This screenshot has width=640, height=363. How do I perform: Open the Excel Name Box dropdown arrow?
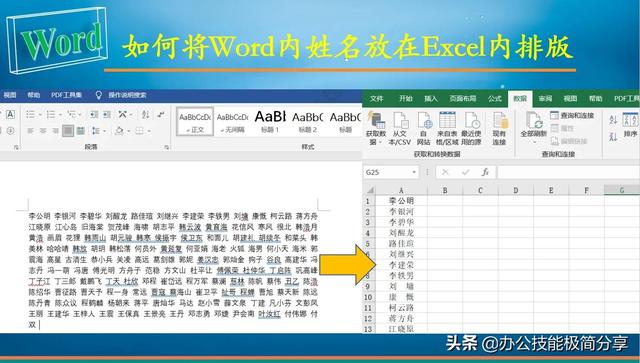click(x=414, y=172)
